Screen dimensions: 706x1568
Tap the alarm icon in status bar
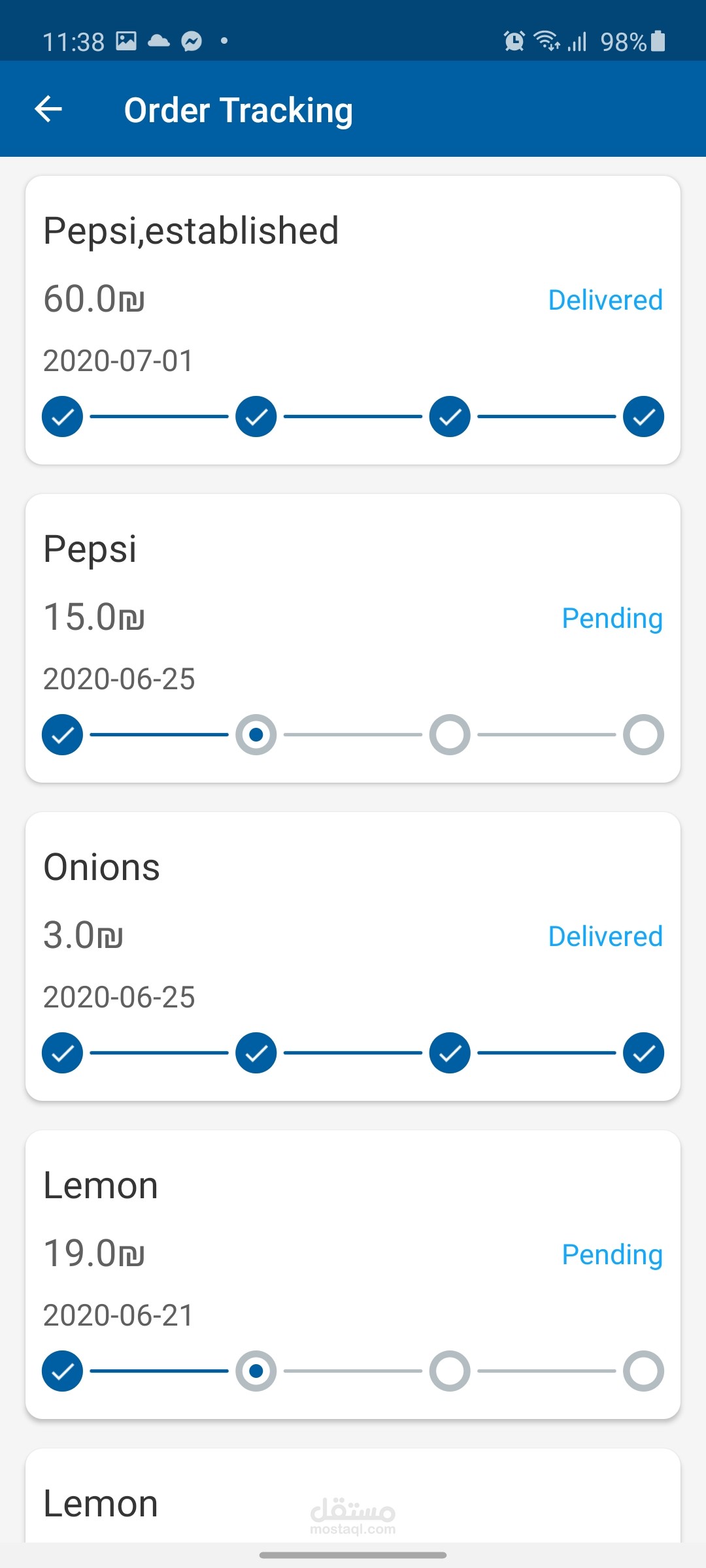pos(514,41)
